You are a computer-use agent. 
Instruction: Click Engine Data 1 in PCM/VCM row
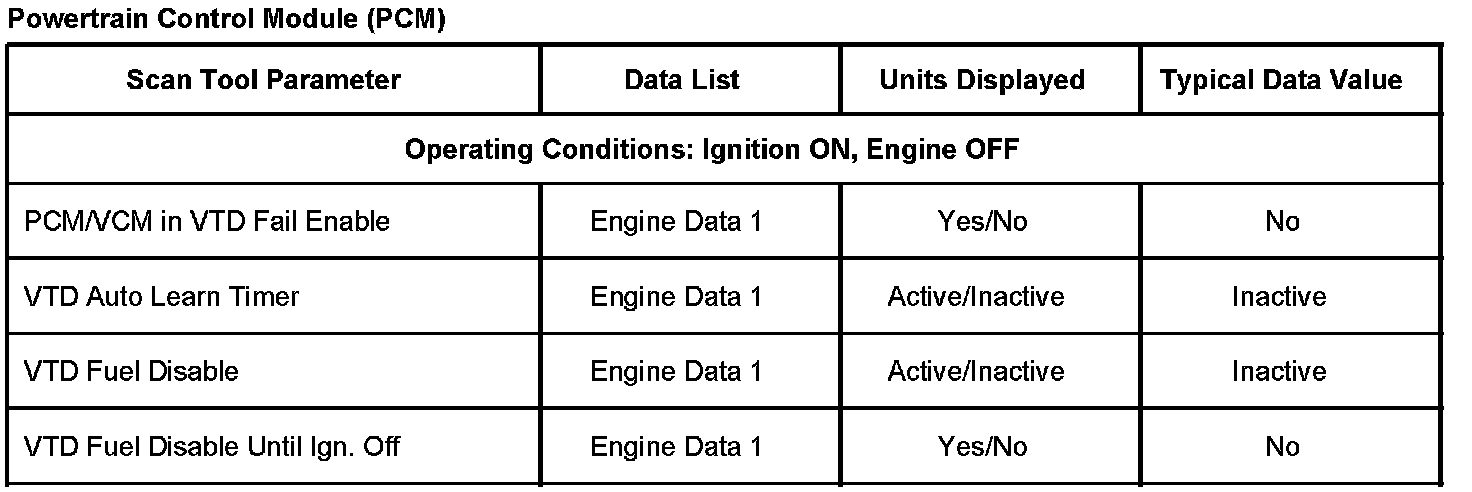point(676,221)
